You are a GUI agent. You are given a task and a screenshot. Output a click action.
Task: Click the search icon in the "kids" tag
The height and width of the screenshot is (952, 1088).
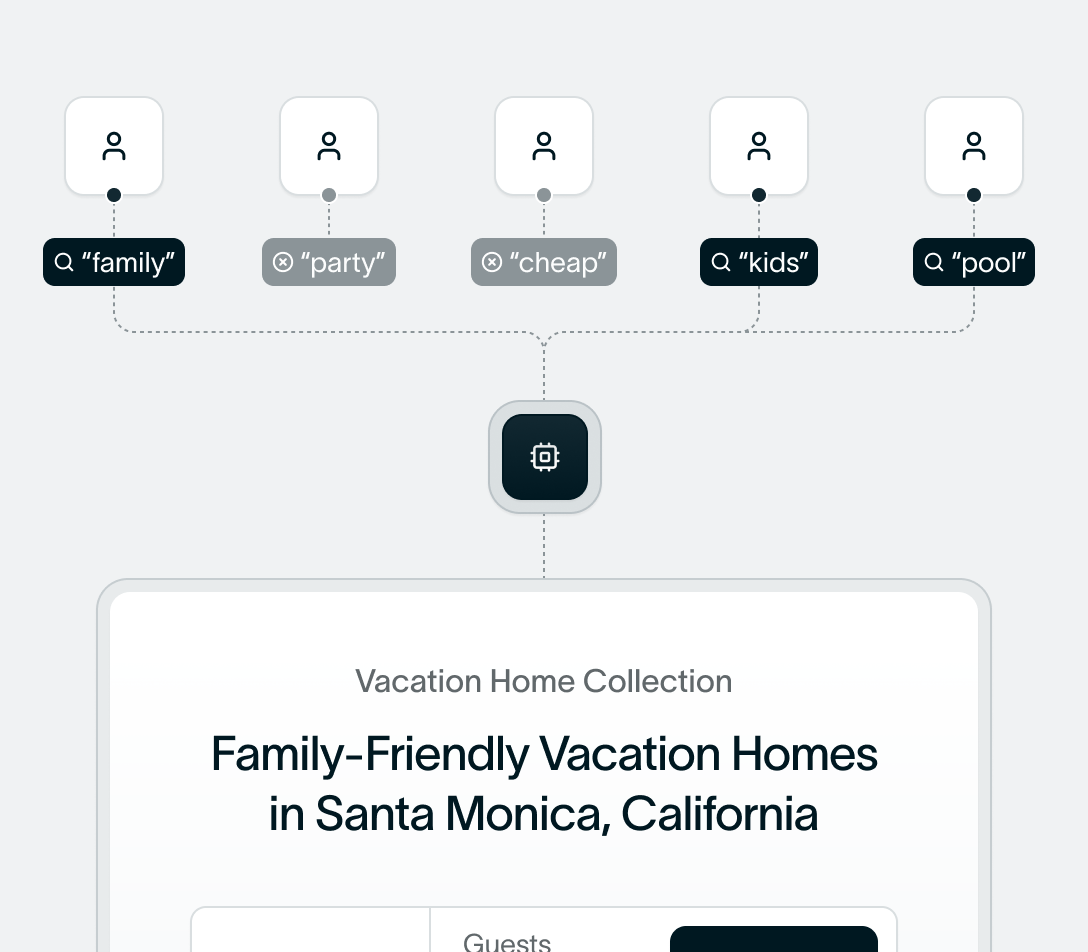tap(721, 262)
